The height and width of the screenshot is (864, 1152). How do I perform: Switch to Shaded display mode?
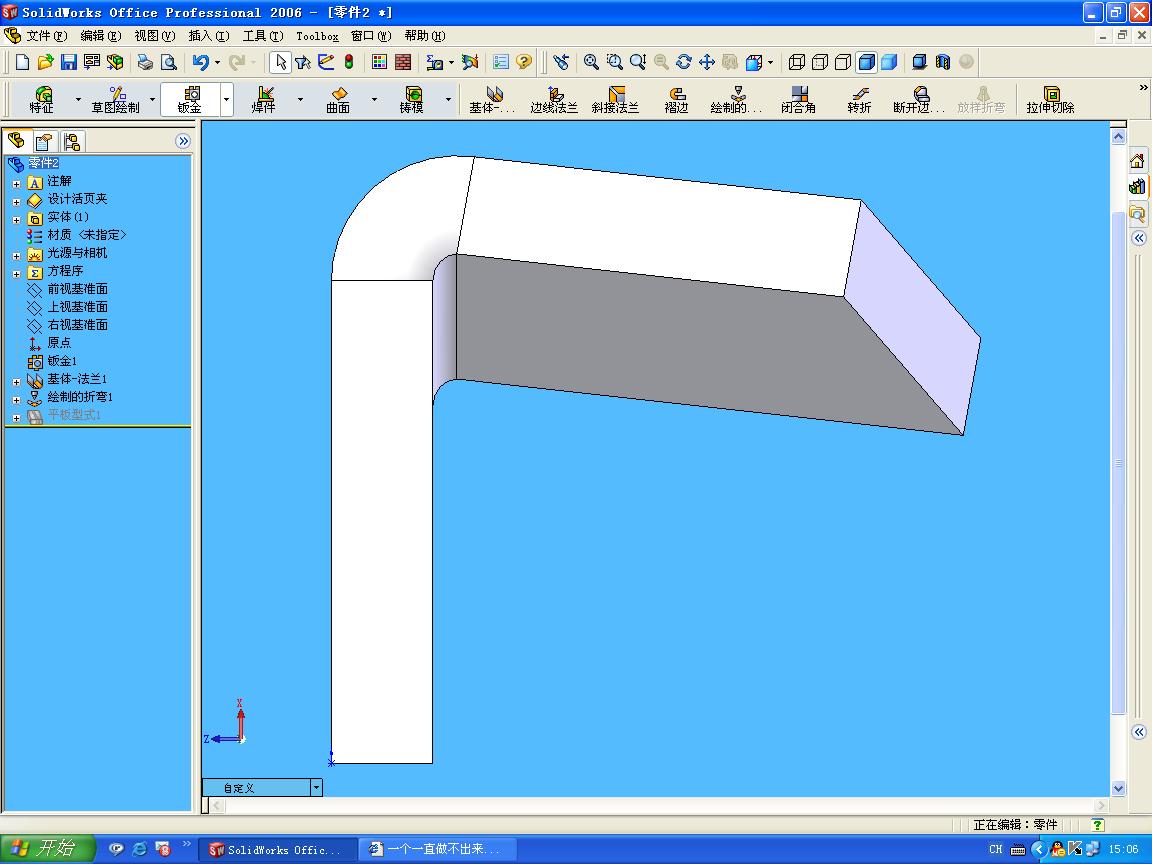[x=889, y=62]
